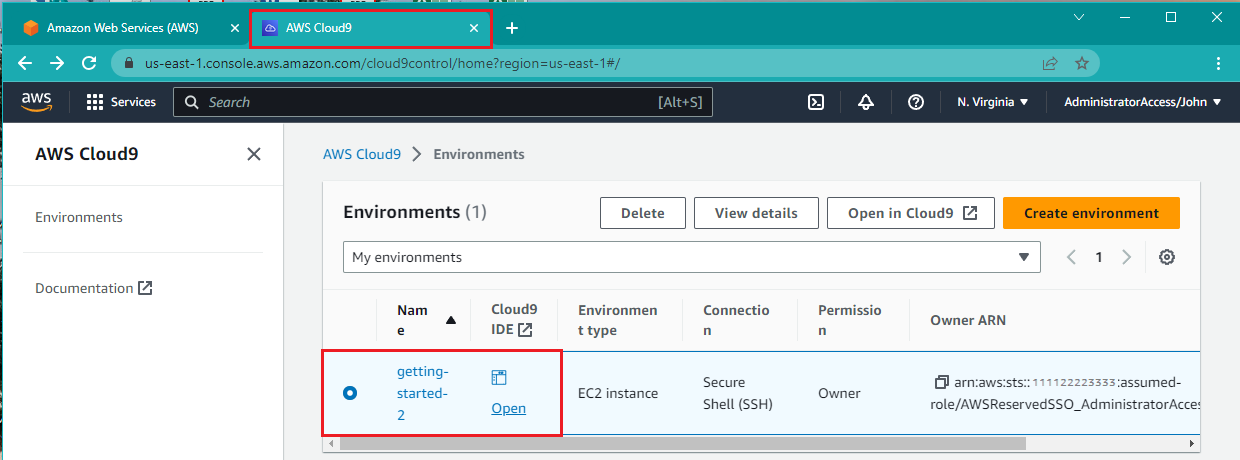Click the Environment type column header
Viewport: 1240px width, 460px height.
(x=618, y=320)
